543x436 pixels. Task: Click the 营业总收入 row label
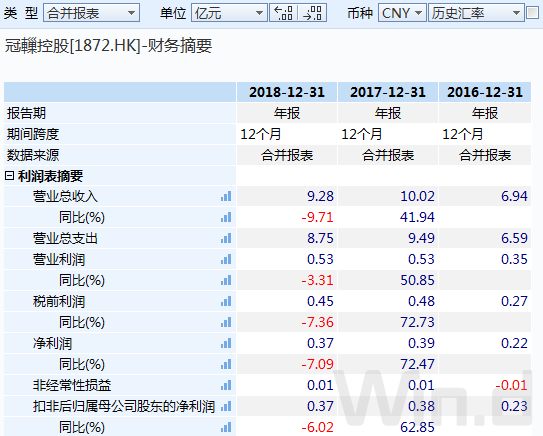(65, 196)
